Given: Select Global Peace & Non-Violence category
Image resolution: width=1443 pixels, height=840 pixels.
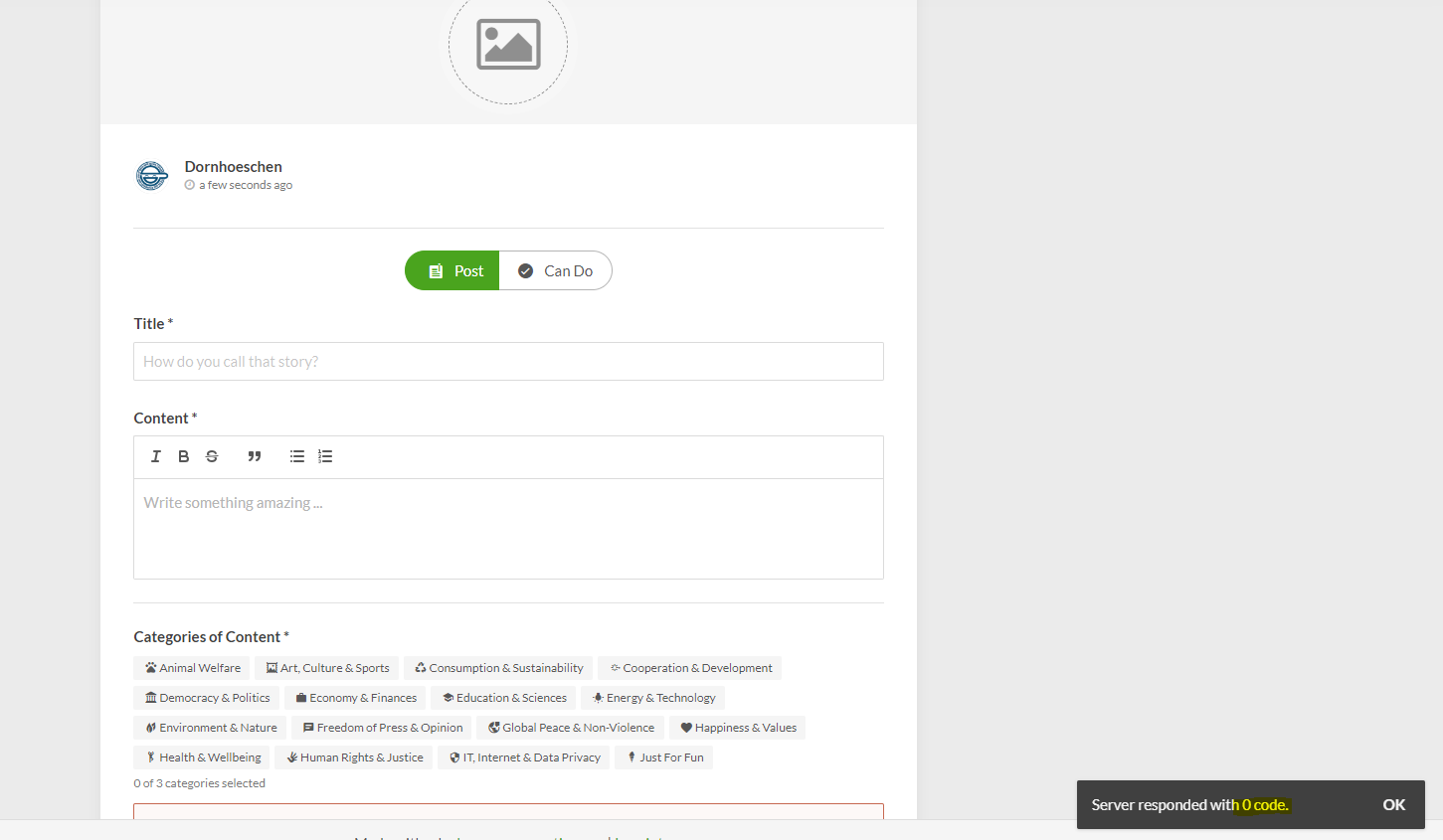Looking at the screenshot, I should coord(571,728).
